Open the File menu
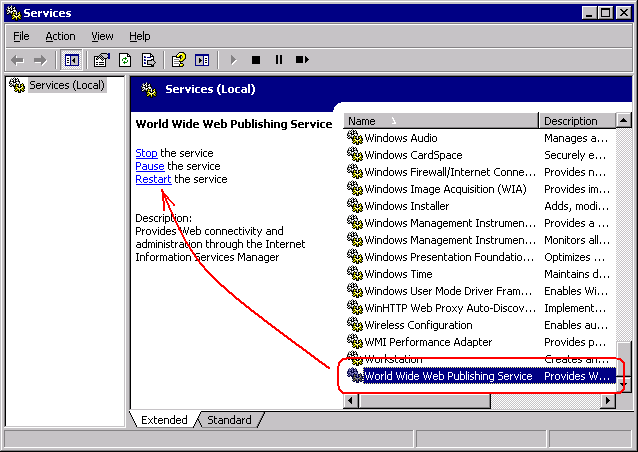 coord(21,36)
